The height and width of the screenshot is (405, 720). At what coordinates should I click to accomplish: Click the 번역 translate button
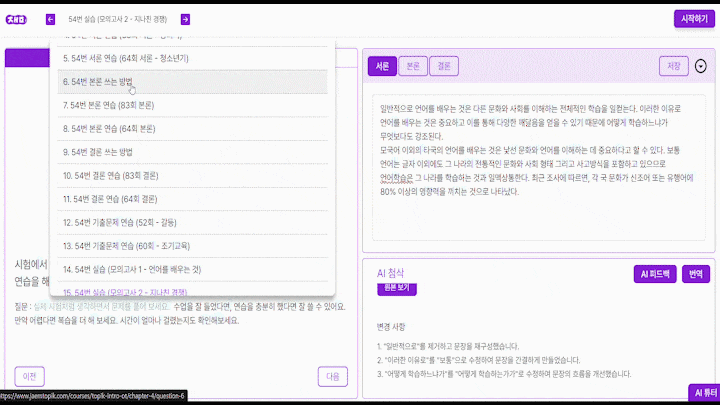pyautogui.click(x=695, y=274)
